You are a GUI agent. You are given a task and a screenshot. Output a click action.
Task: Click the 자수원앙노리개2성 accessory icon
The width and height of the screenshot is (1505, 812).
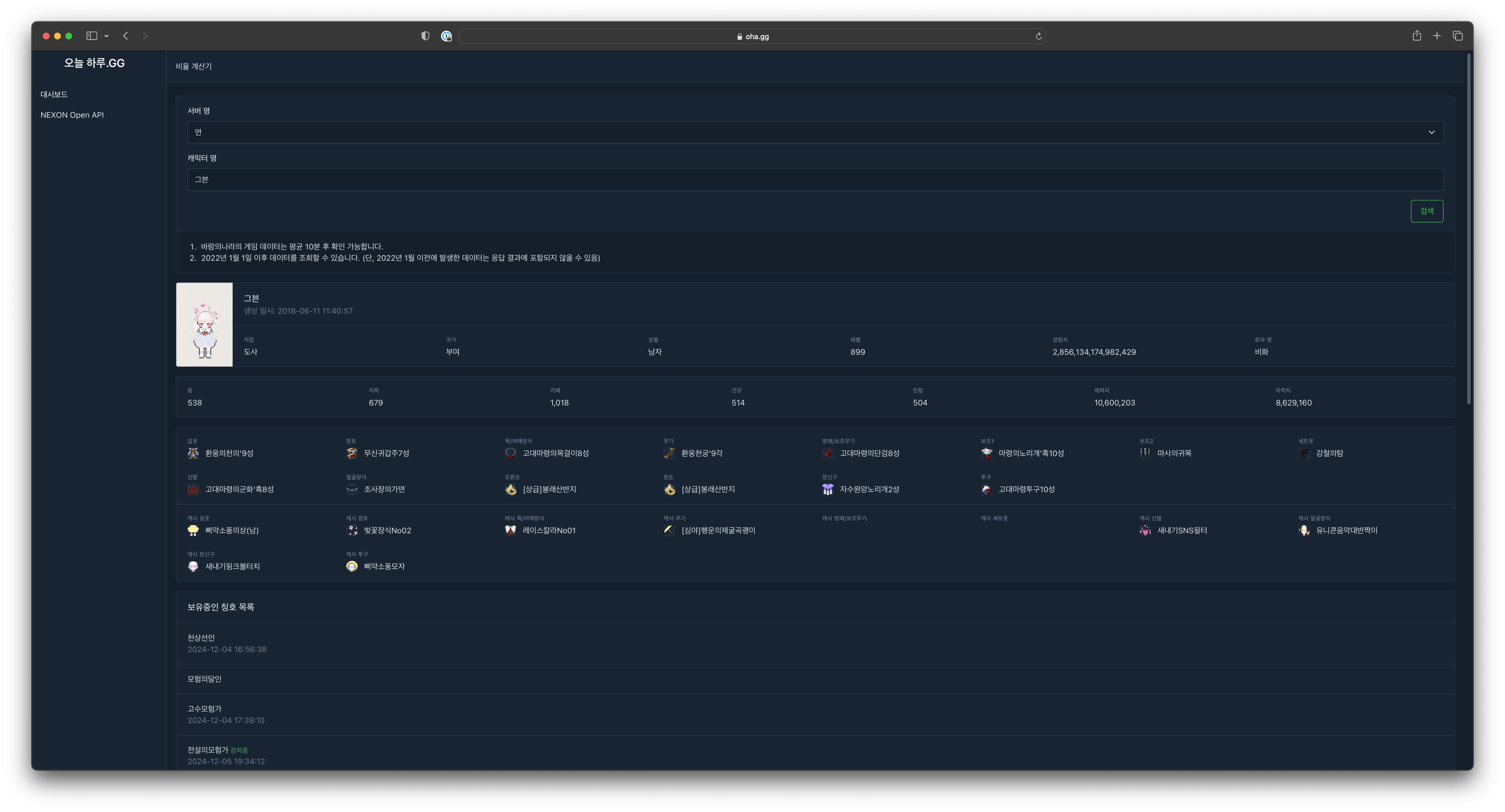pyautogui.click(x=828, y=490)
